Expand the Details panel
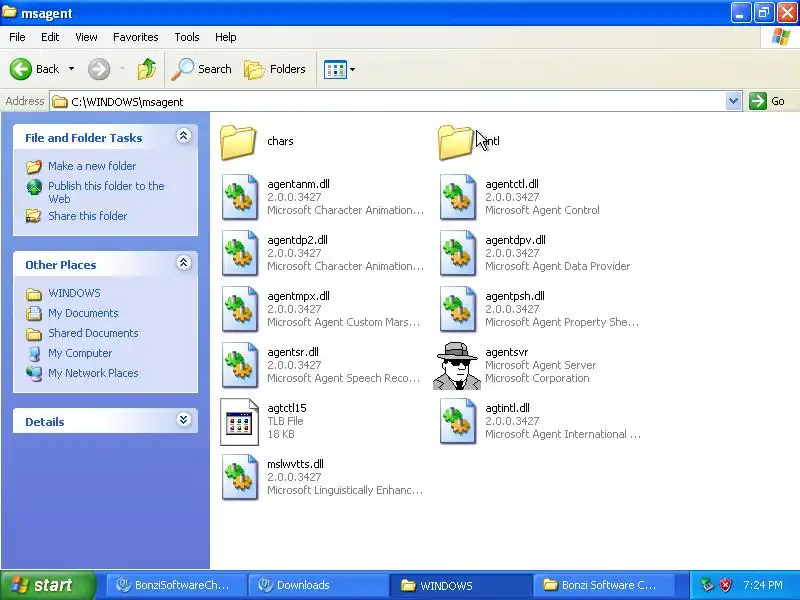 184,420
